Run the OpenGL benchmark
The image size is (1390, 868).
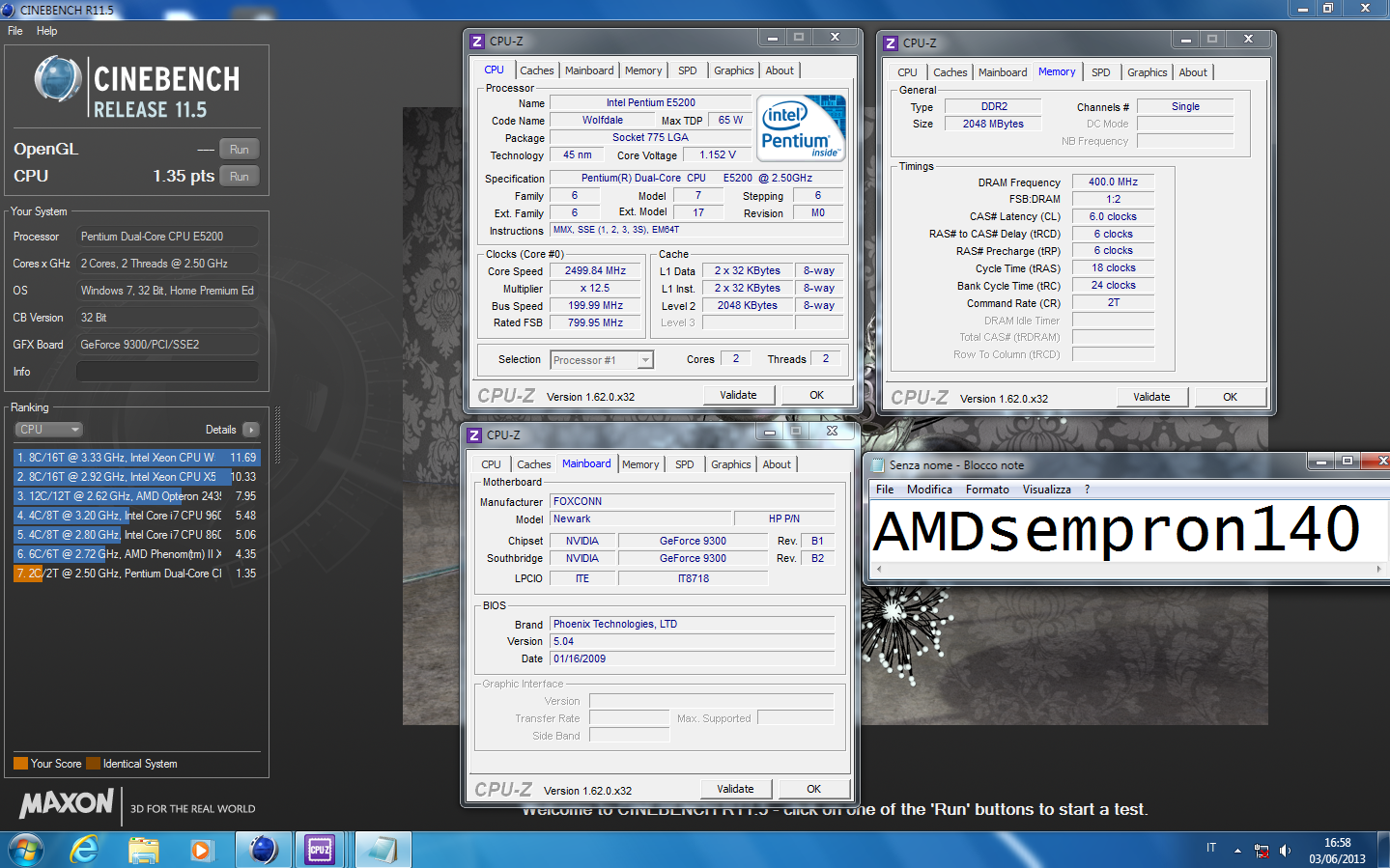[240, 150]
